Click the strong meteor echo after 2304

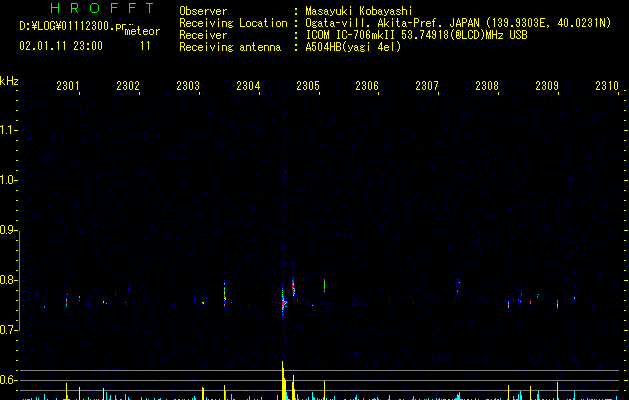click(284, 302)
